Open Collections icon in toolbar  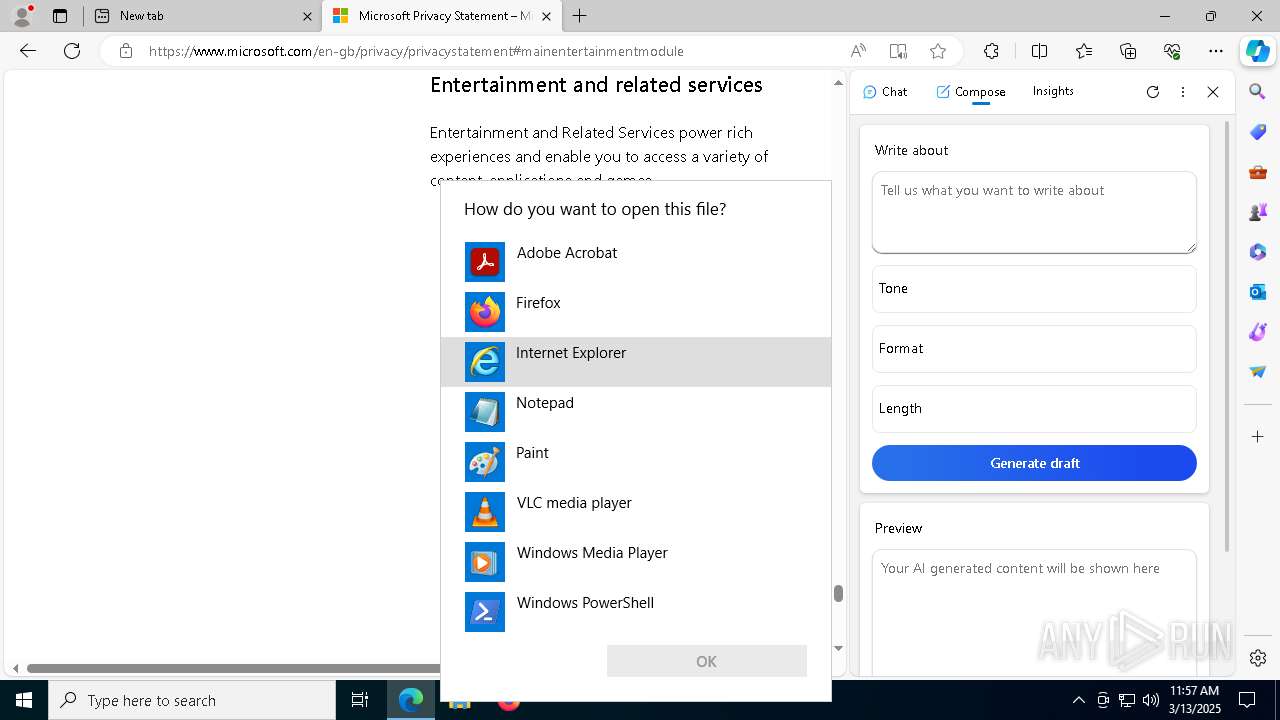click(x=1128, y=51)
